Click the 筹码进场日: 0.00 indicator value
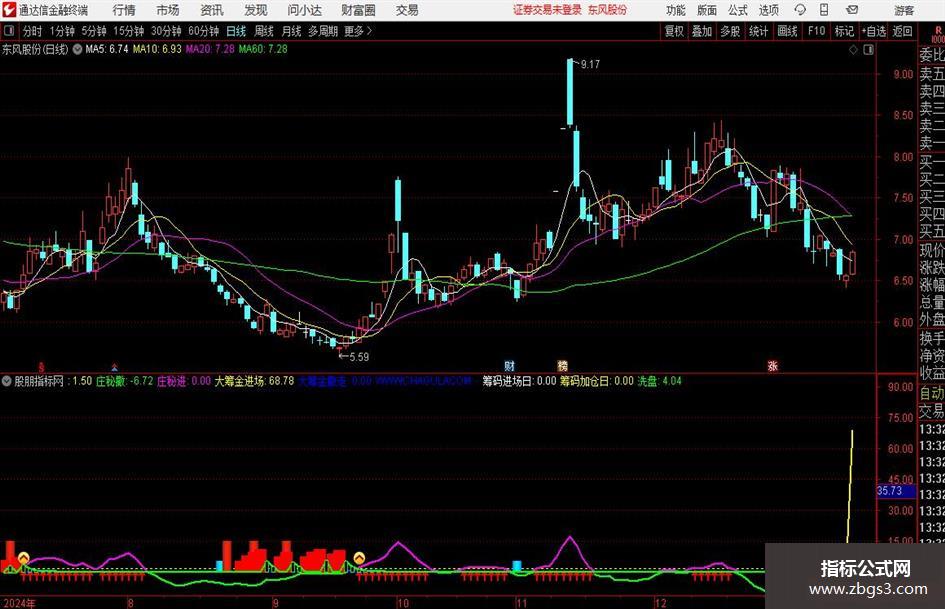The image size is (945, 609). 519,381
